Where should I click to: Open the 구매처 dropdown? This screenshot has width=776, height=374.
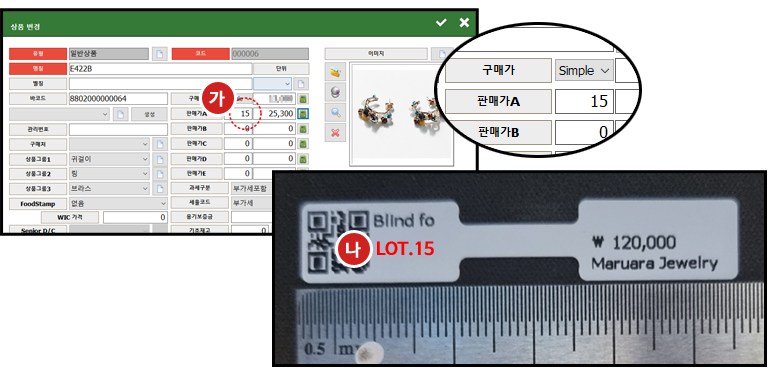click(x=109, y=144)
